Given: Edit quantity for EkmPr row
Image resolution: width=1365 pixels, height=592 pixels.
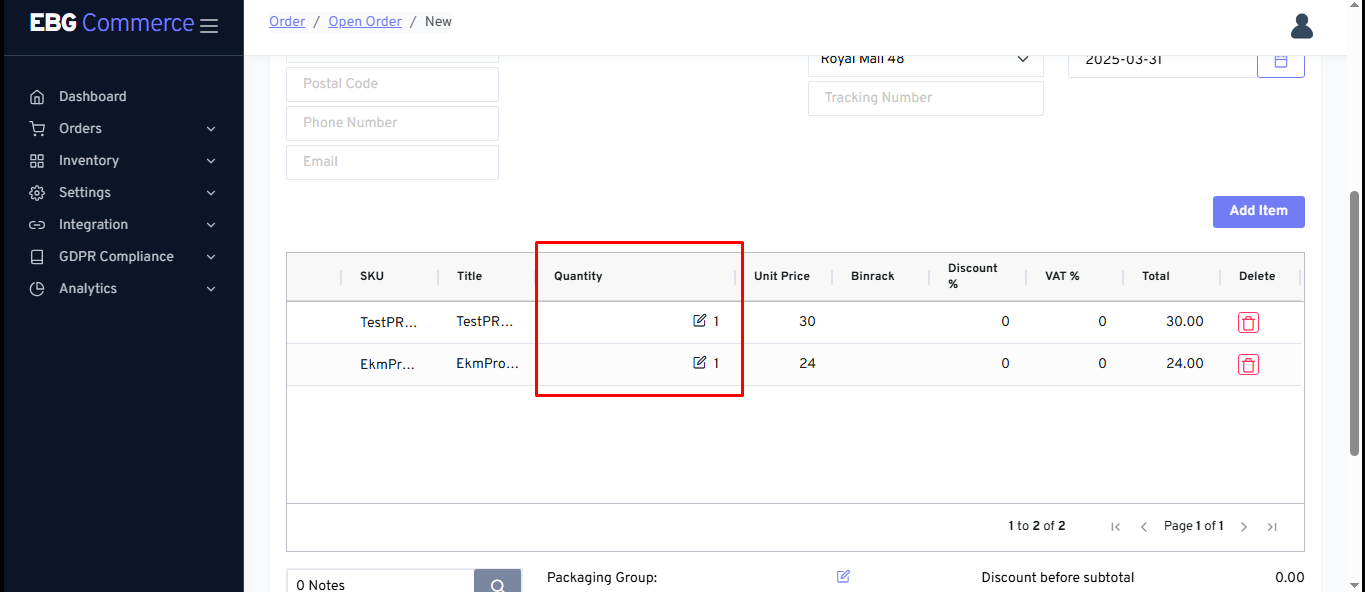Looking at the screenshot, I should click(699, 363).
